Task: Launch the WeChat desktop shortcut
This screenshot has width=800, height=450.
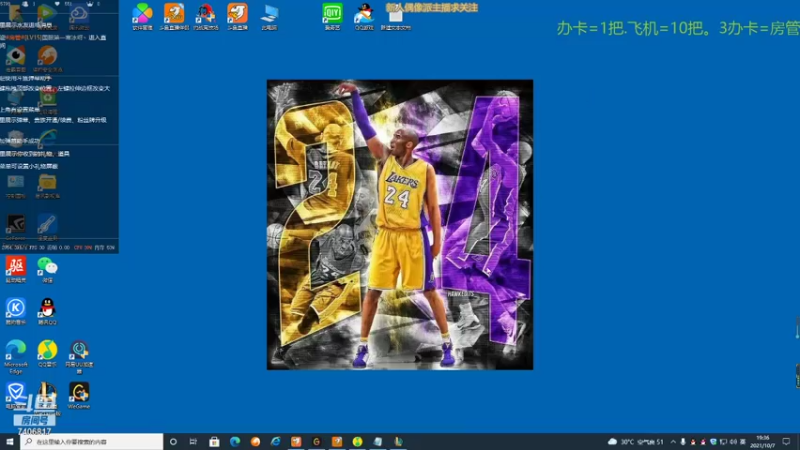Action: coord(47,270)
